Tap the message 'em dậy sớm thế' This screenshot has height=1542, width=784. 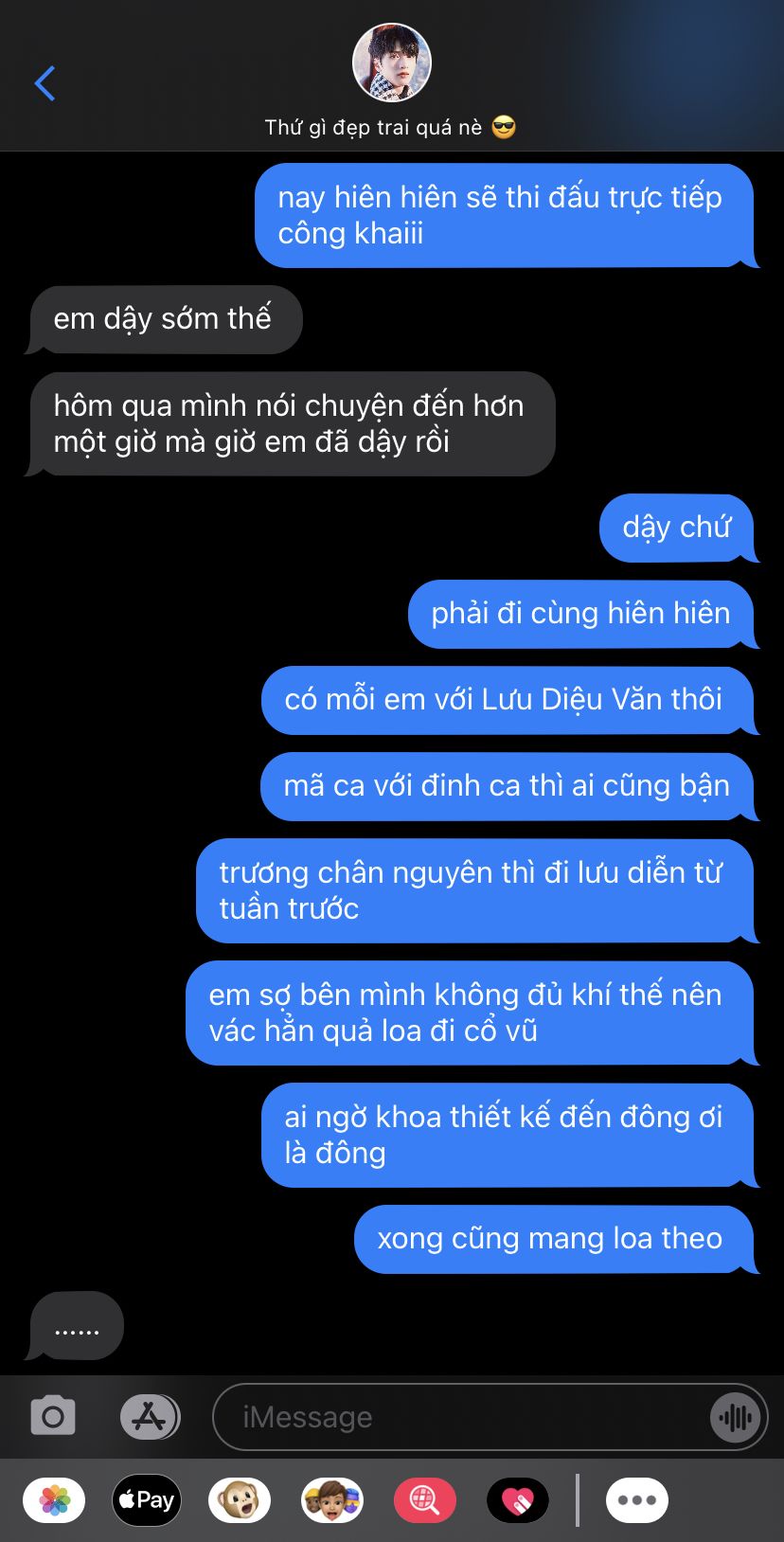163,319
